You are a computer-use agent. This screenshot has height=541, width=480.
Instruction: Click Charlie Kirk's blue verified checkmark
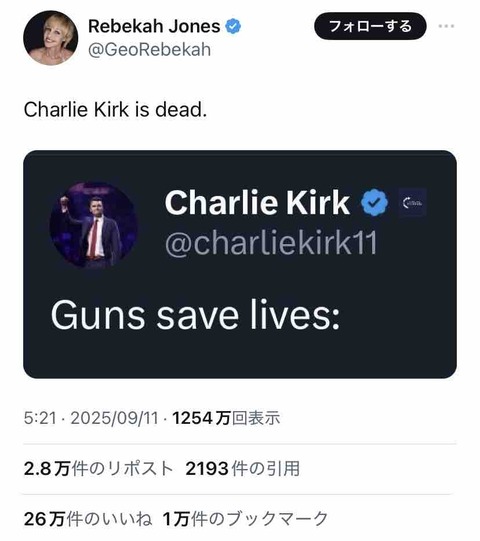[x=374, y=203]
